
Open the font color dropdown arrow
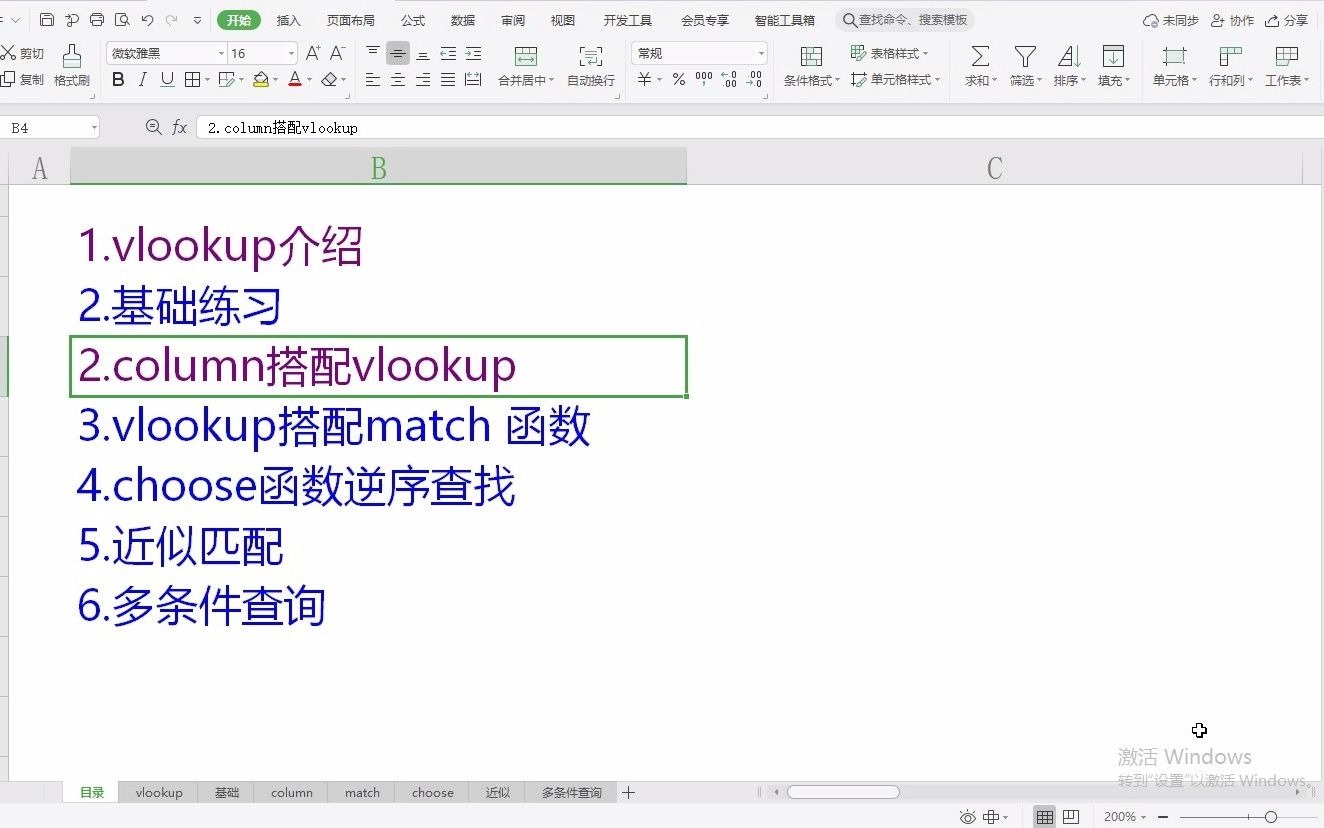coord(309,80)
